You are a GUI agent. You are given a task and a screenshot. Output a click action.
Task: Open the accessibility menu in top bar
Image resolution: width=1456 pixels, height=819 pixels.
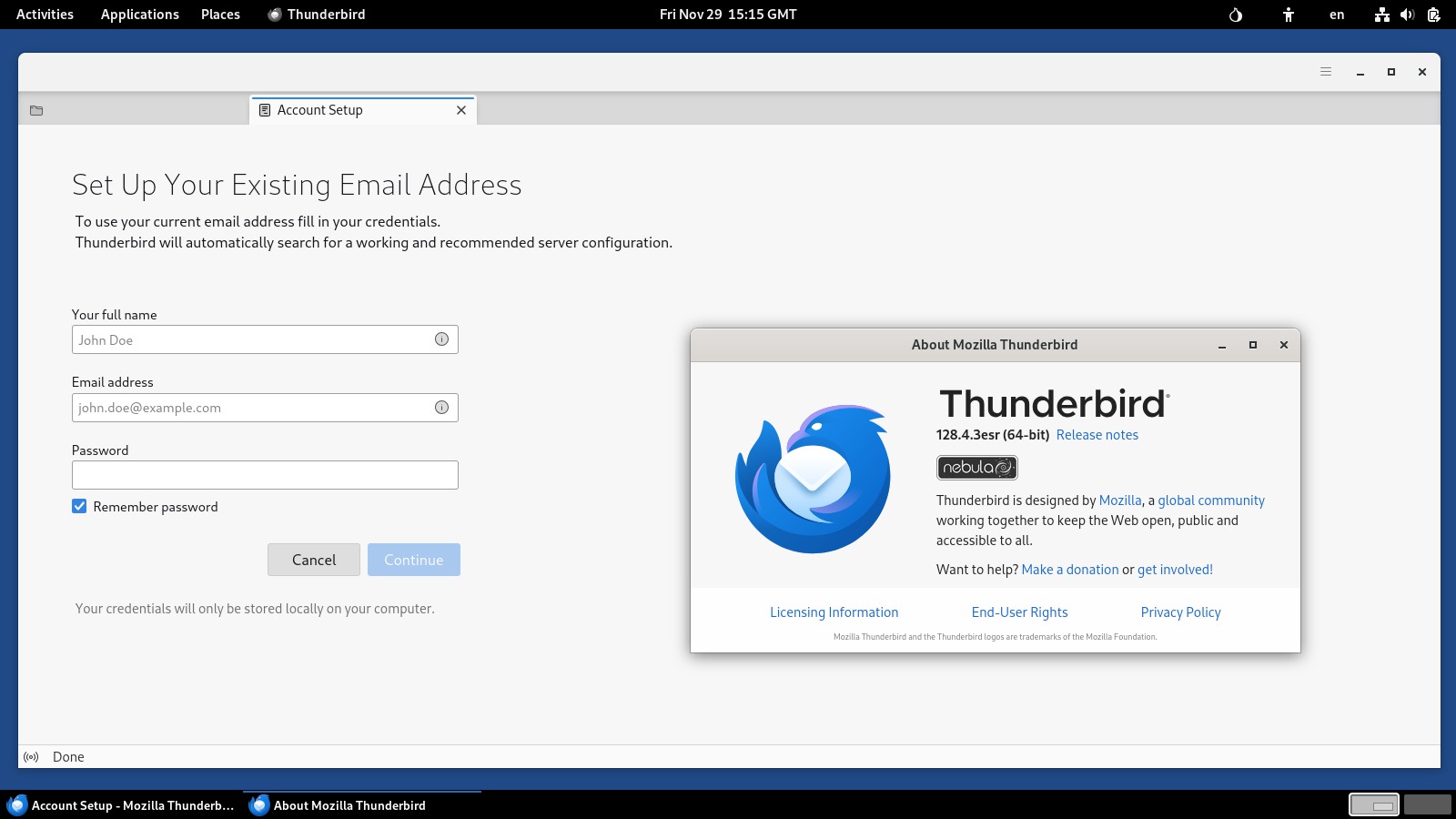point(1289,15)
